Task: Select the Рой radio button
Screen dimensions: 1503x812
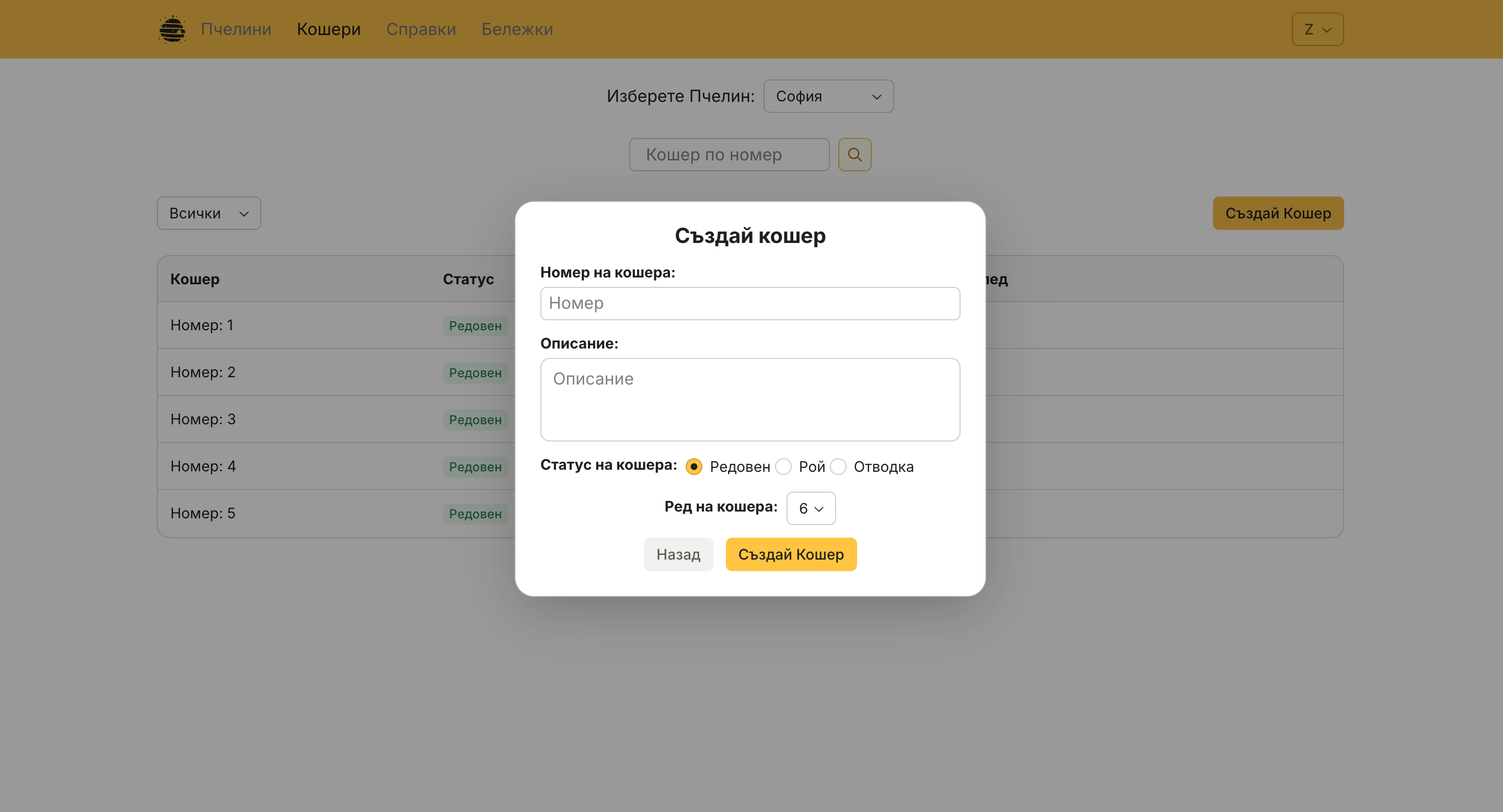Action: click(x=783, y=467)
